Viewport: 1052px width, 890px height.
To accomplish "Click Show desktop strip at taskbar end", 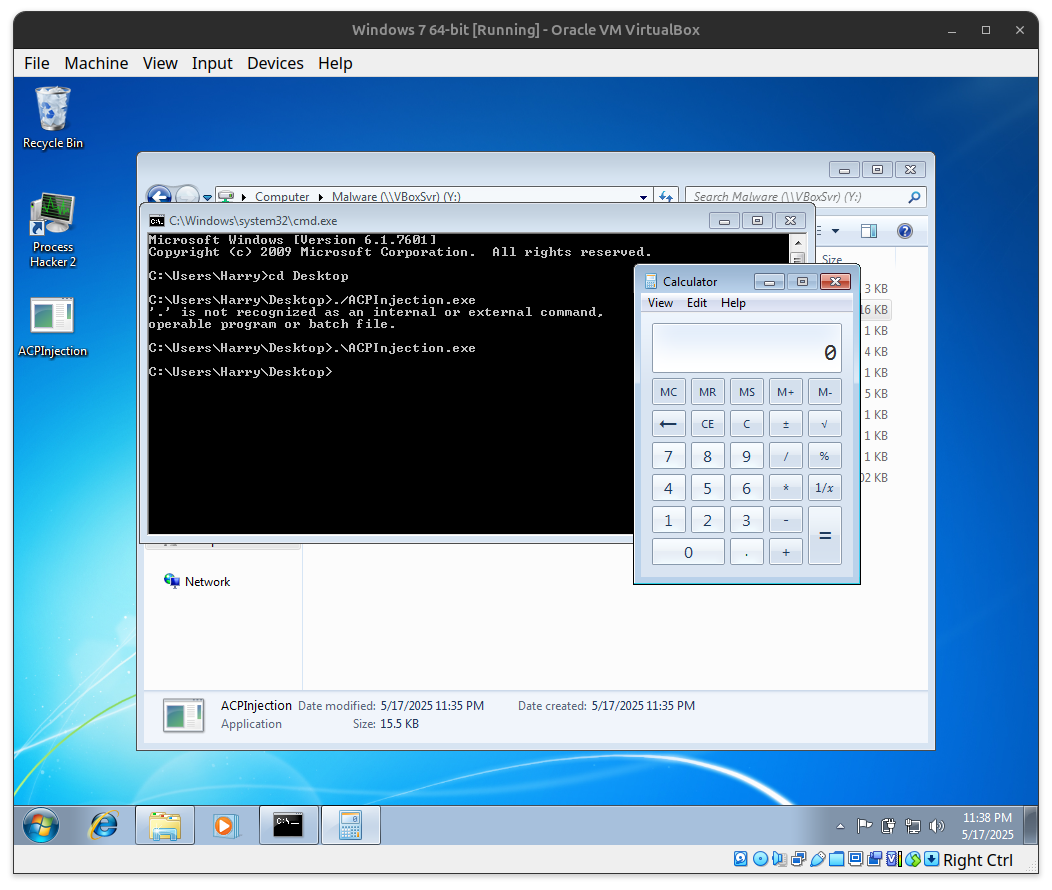I will pyautogui.click(x=1031, y=825).
